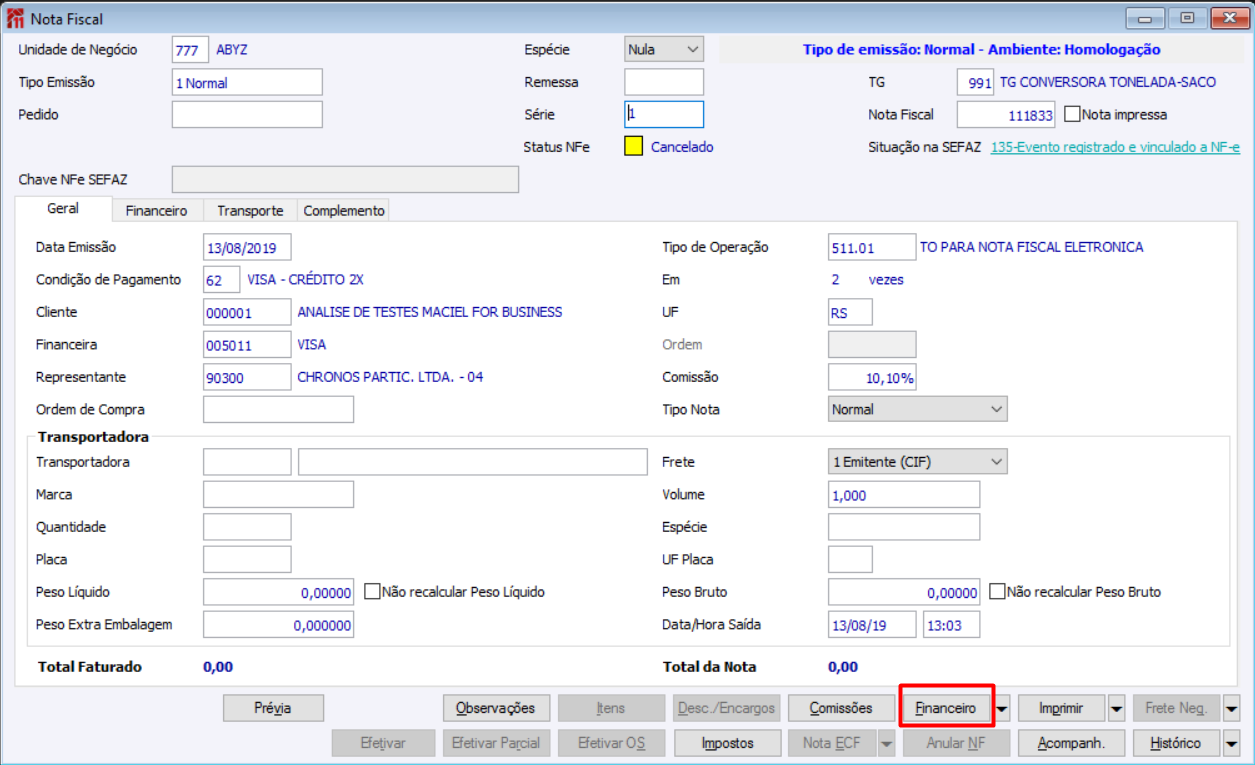Click the Cliente code field 000001
The height and width of the screenshot is (765, 1255).
[x=247, y=312]
